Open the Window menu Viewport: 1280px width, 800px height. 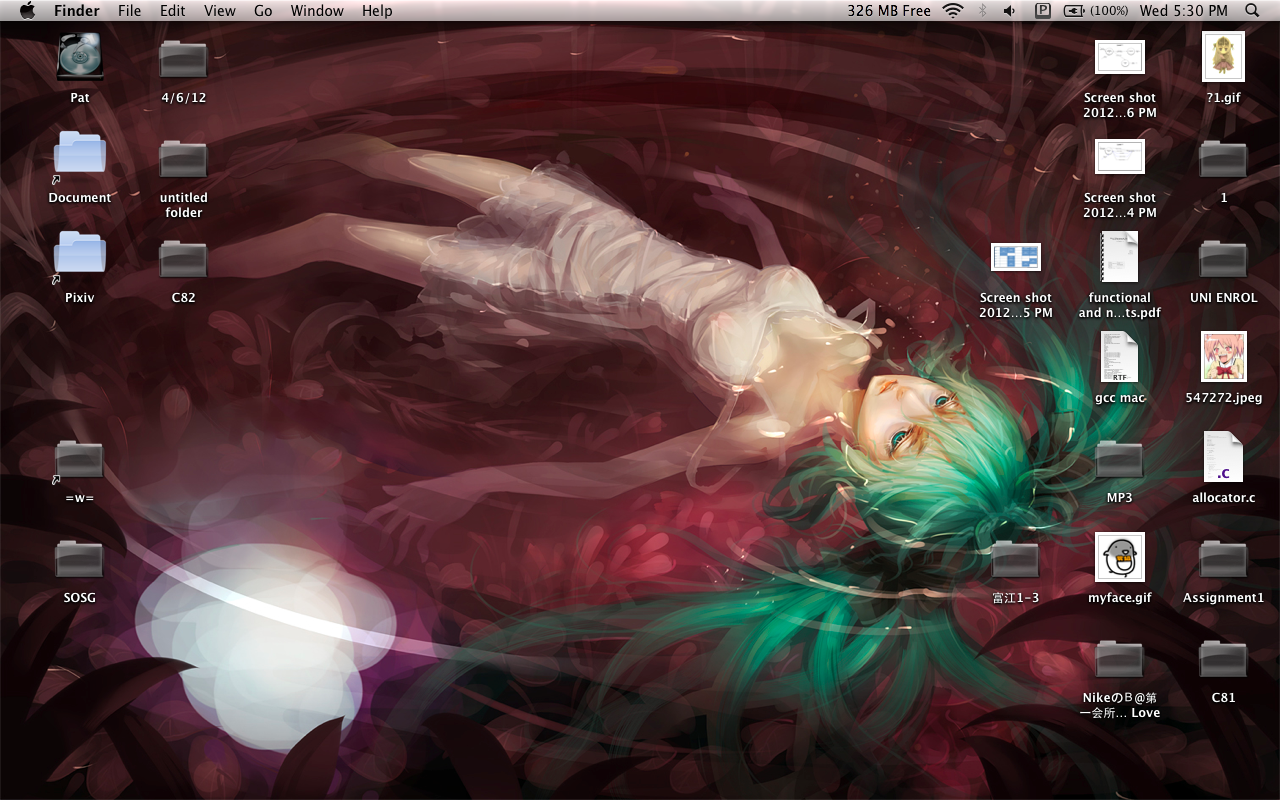(x=317, y=11)
